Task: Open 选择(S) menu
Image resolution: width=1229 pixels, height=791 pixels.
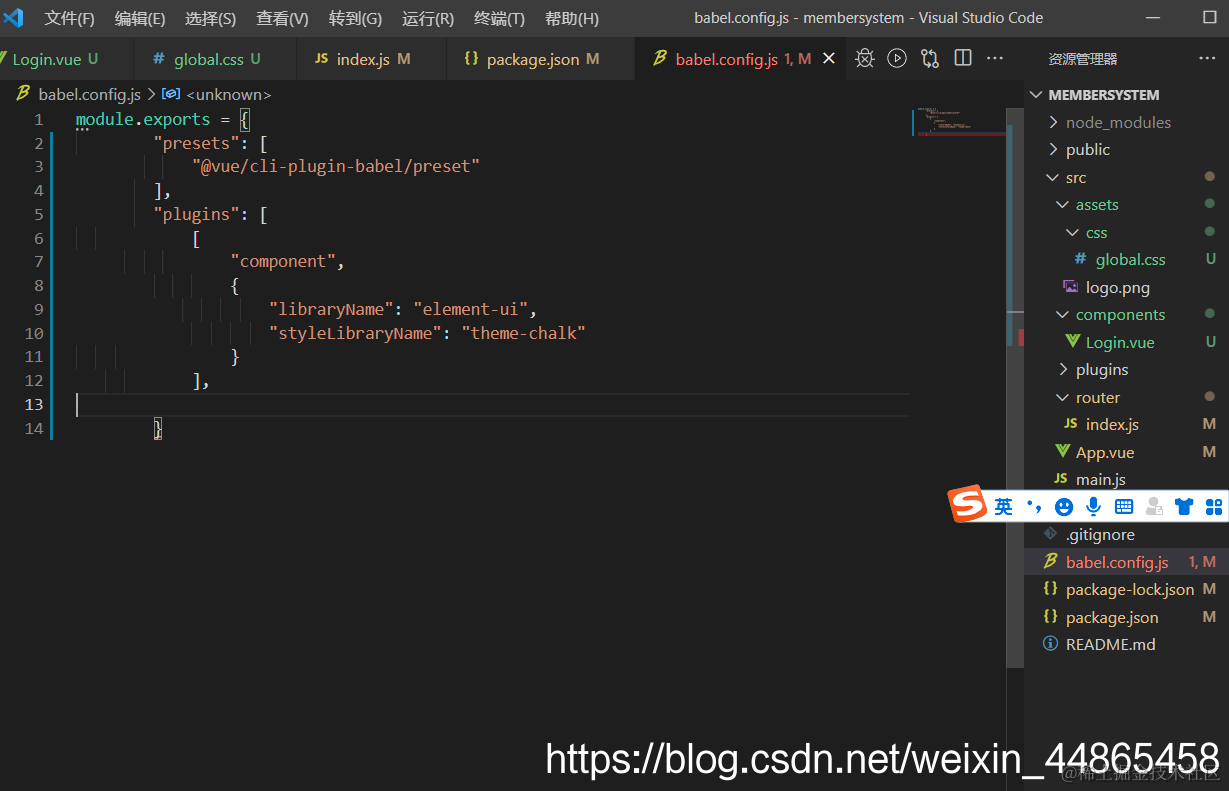Action: 211,18
